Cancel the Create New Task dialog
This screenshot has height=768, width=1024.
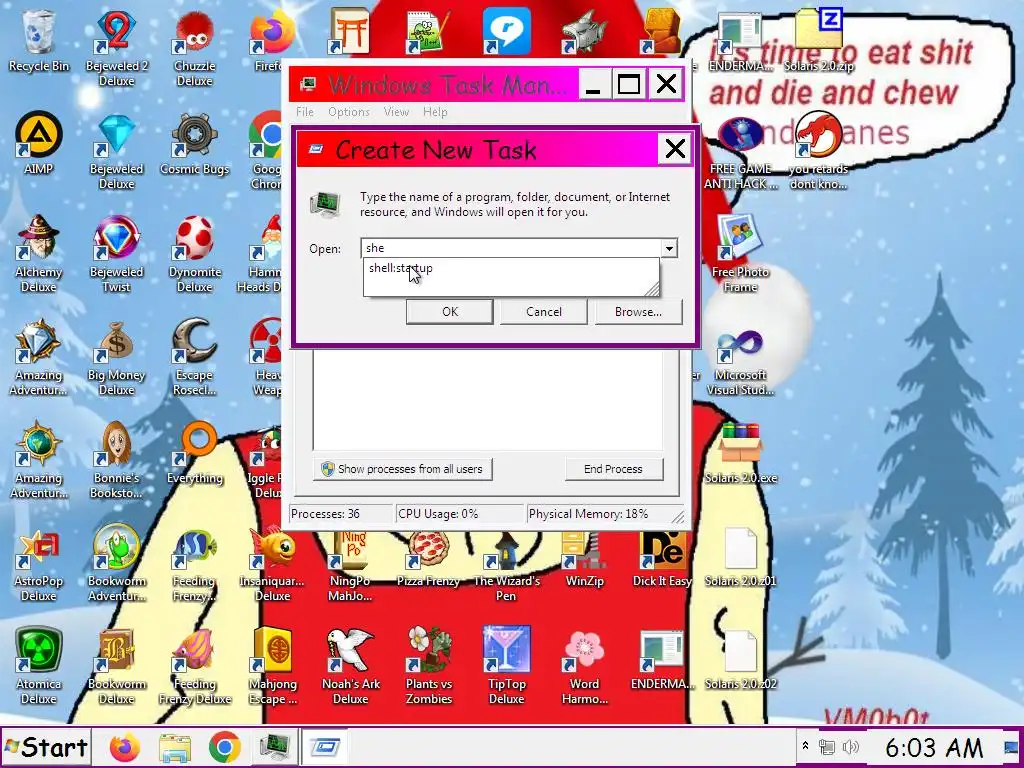pyautogui.click(x=543, y=312)
